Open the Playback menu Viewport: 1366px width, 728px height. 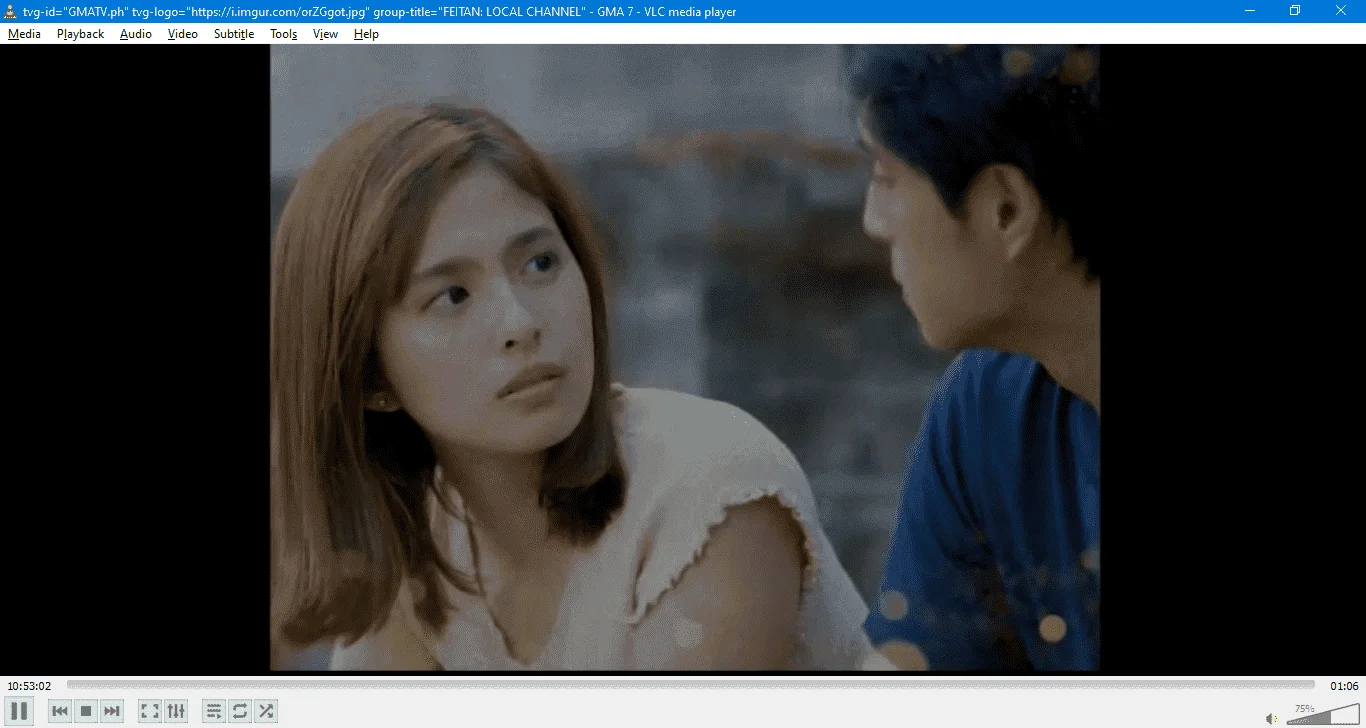(x=80, y=34)
